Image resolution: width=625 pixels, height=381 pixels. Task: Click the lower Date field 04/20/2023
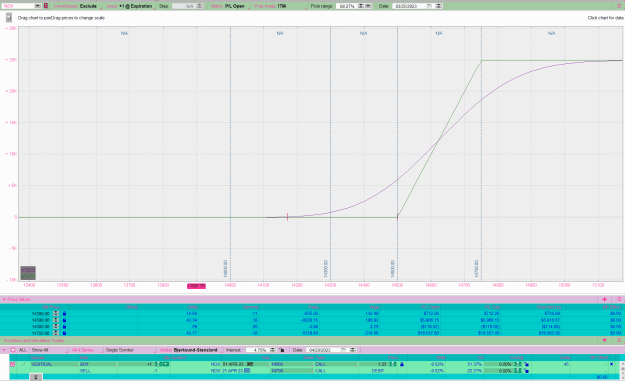pyautogui.click(x=323, y=350)
